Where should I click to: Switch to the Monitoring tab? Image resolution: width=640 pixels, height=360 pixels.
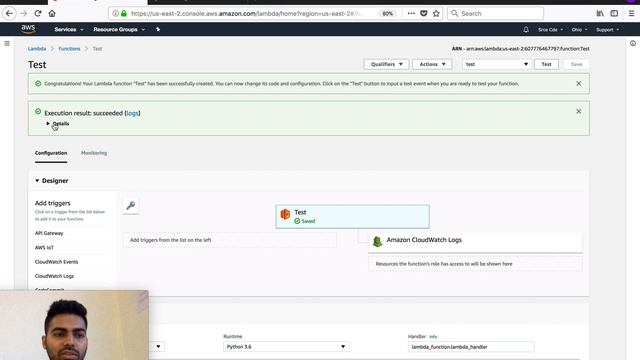pyautogui.click(x=94, y=153)
